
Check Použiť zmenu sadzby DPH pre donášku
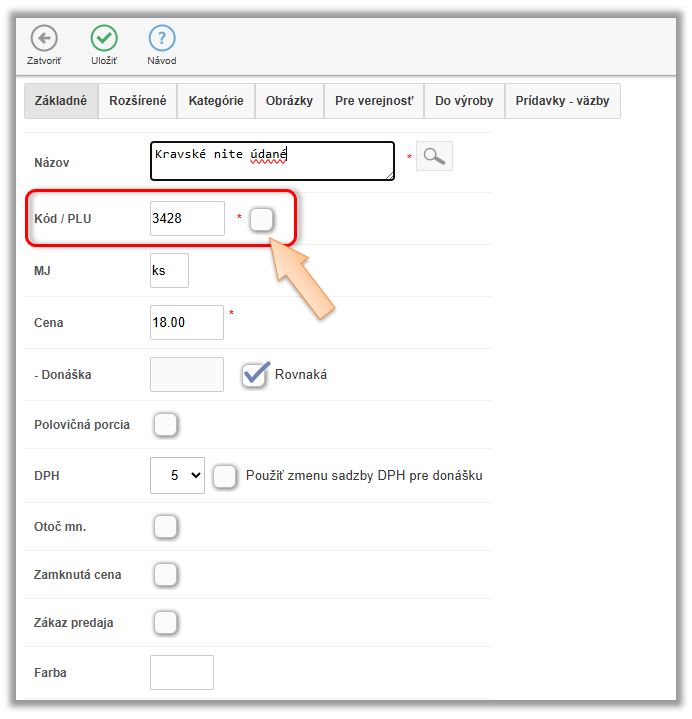tap(226, 476)
